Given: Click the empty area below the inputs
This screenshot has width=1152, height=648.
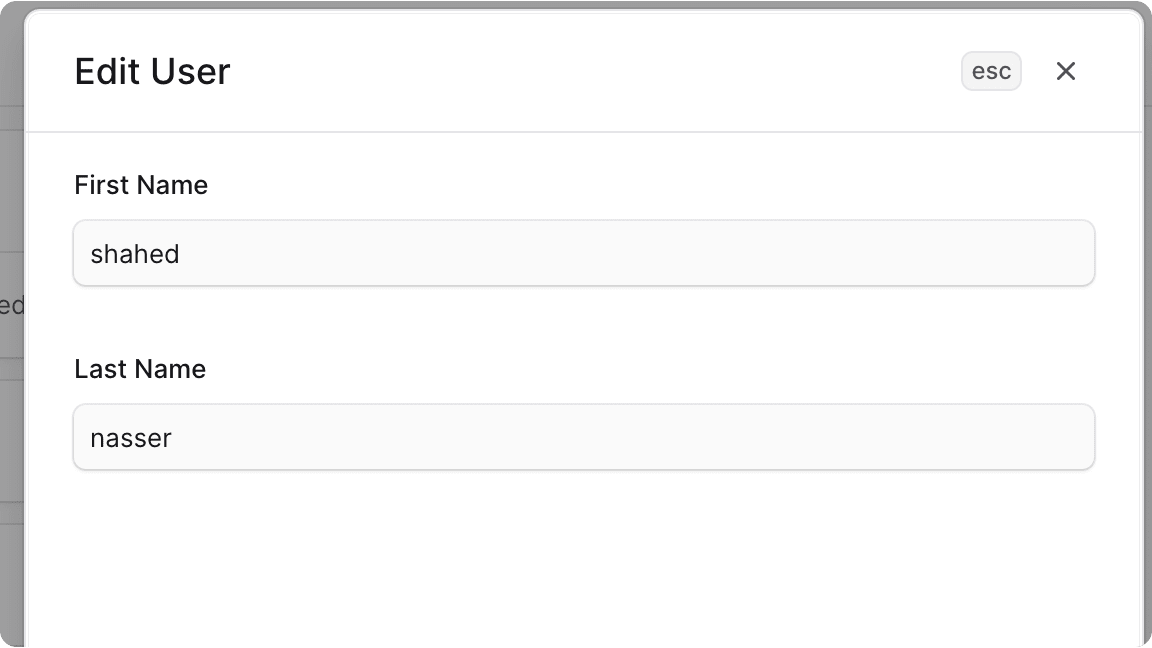Looking at the screenshot, I should point(584,560).
